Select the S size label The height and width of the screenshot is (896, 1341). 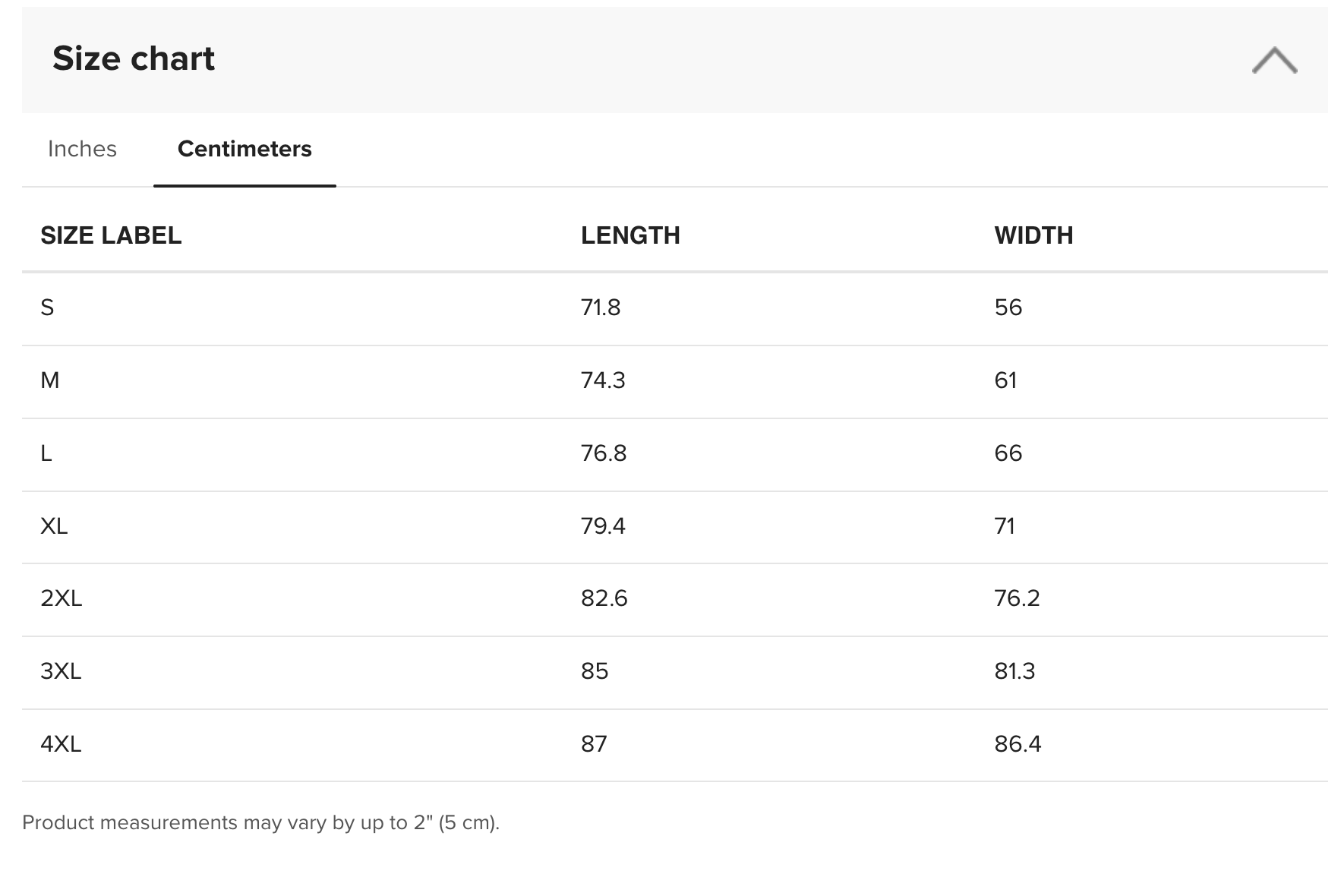[x=47, y=308]
